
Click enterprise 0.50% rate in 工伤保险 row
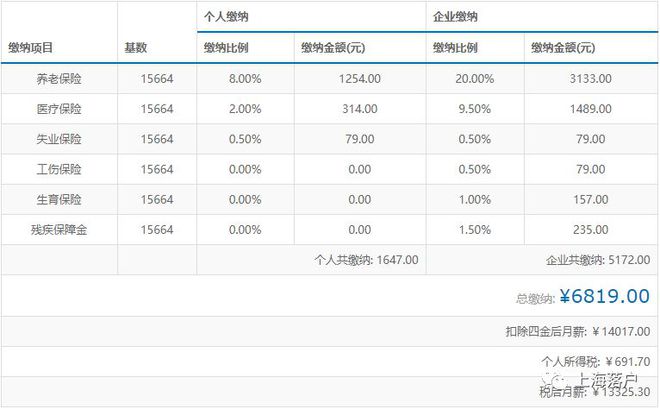(x=474, y=169)
